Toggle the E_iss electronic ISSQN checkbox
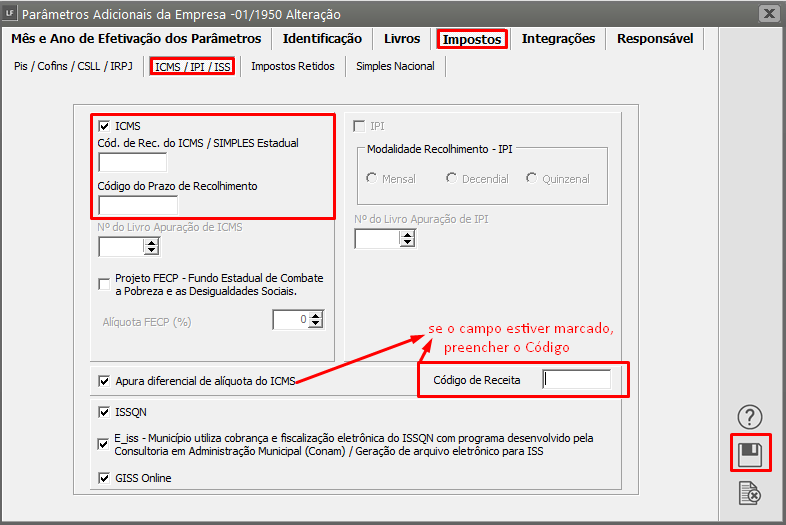This screenshot has height=525, width=786. click(104, 444)
